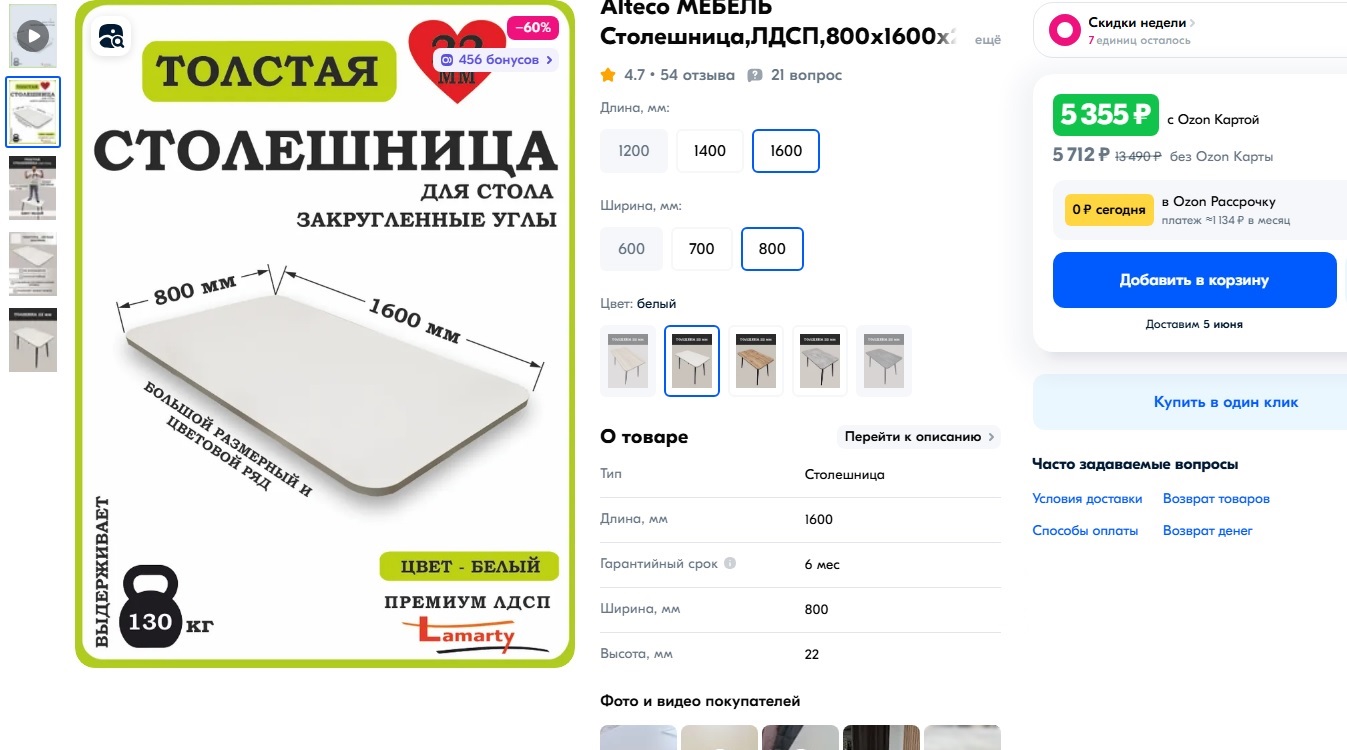Image resolution: width=1347 pixels, height=750 pixels.
Task: Select length 1200 option
Action: 634,151
